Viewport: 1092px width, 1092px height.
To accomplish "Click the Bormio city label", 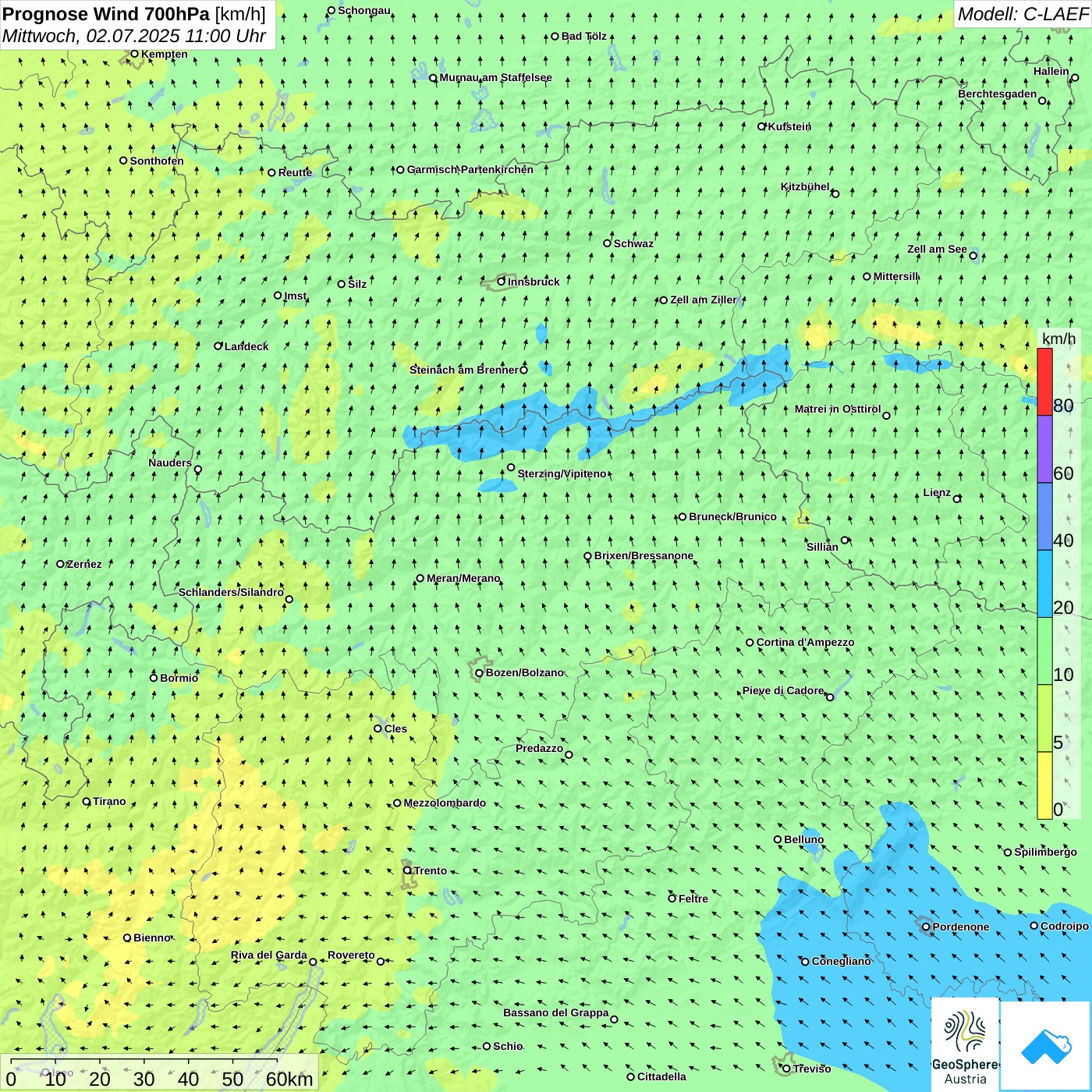I will [179, 678].
